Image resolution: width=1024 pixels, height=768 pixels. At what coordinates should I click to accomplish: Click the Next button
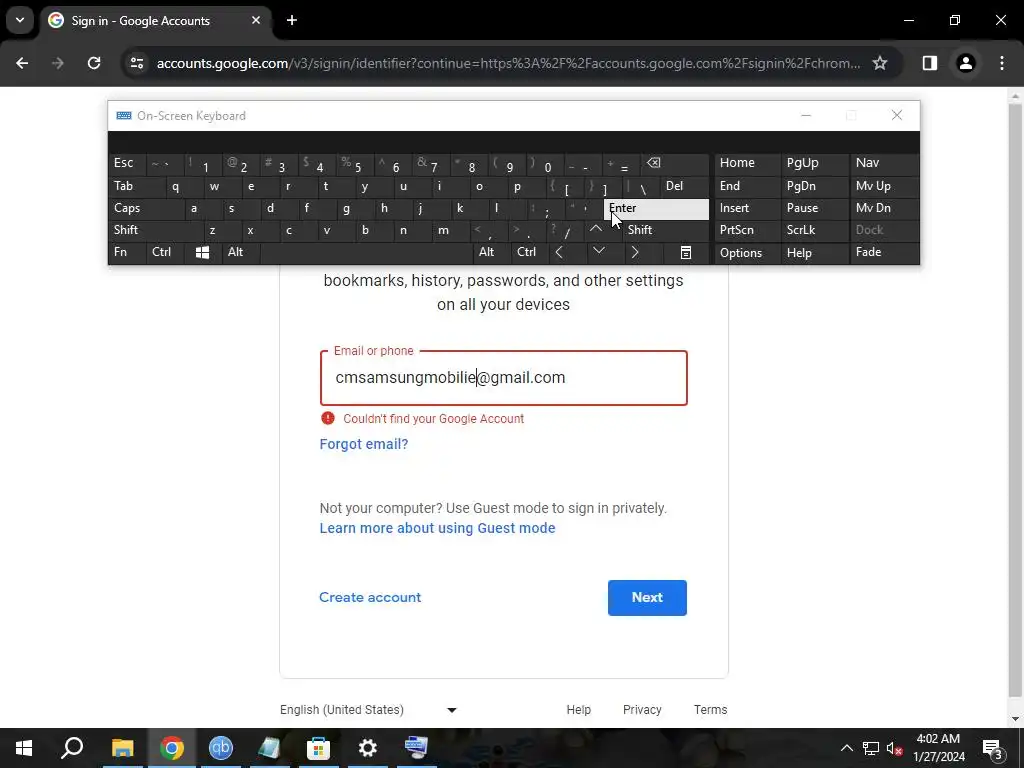tap(647, 598)
